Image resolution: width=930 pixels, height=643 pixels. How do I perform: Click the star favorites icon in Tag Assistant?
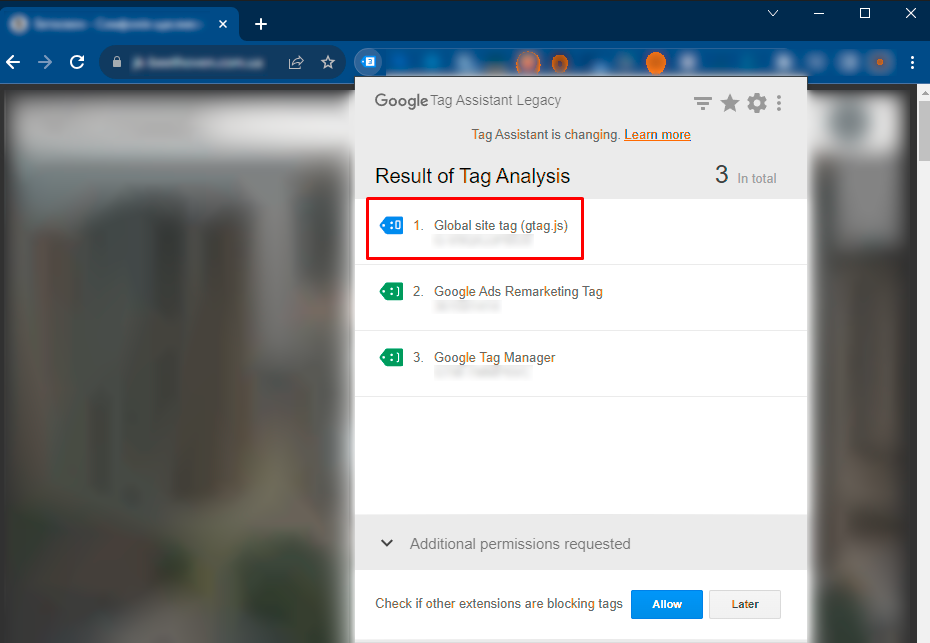pyautogui.click(x=730, y=103)
